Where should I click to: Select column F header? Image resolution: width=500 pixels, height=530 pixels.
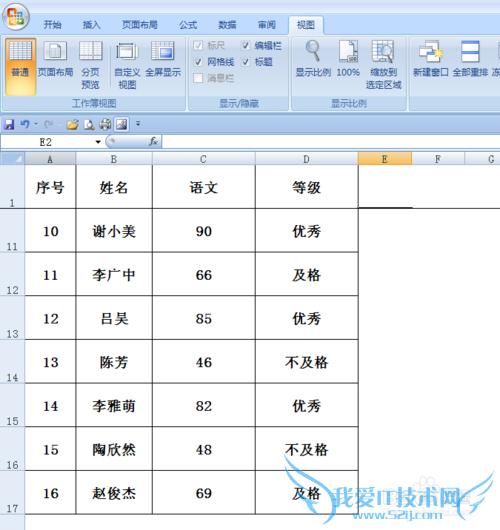tap(438, 159)
